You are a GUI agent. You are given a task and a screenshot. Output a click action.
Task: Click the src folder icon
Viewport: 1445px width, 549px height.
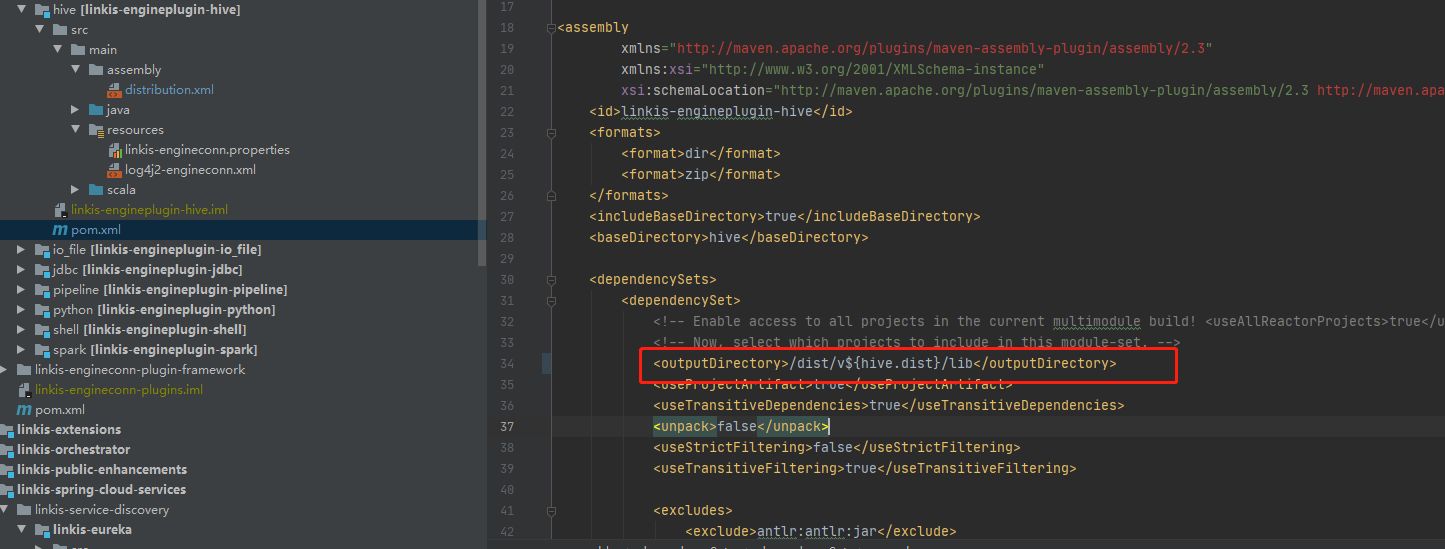[x=59, y=29]
